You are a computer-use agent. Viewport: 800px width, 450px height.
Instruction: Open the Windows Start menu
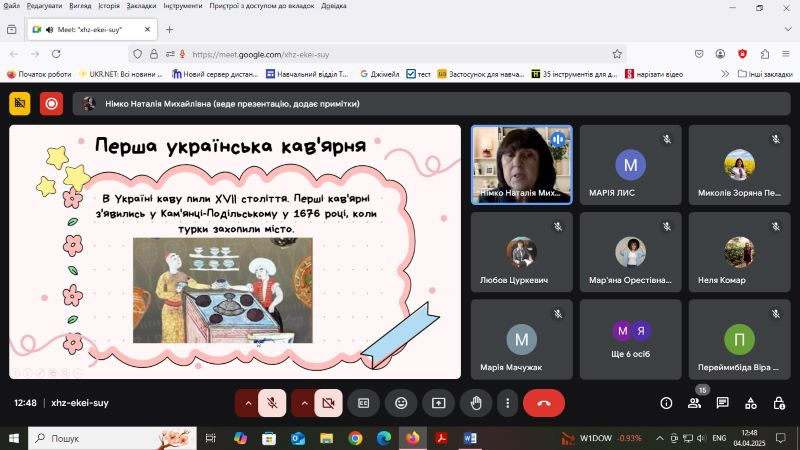[14, 438]
